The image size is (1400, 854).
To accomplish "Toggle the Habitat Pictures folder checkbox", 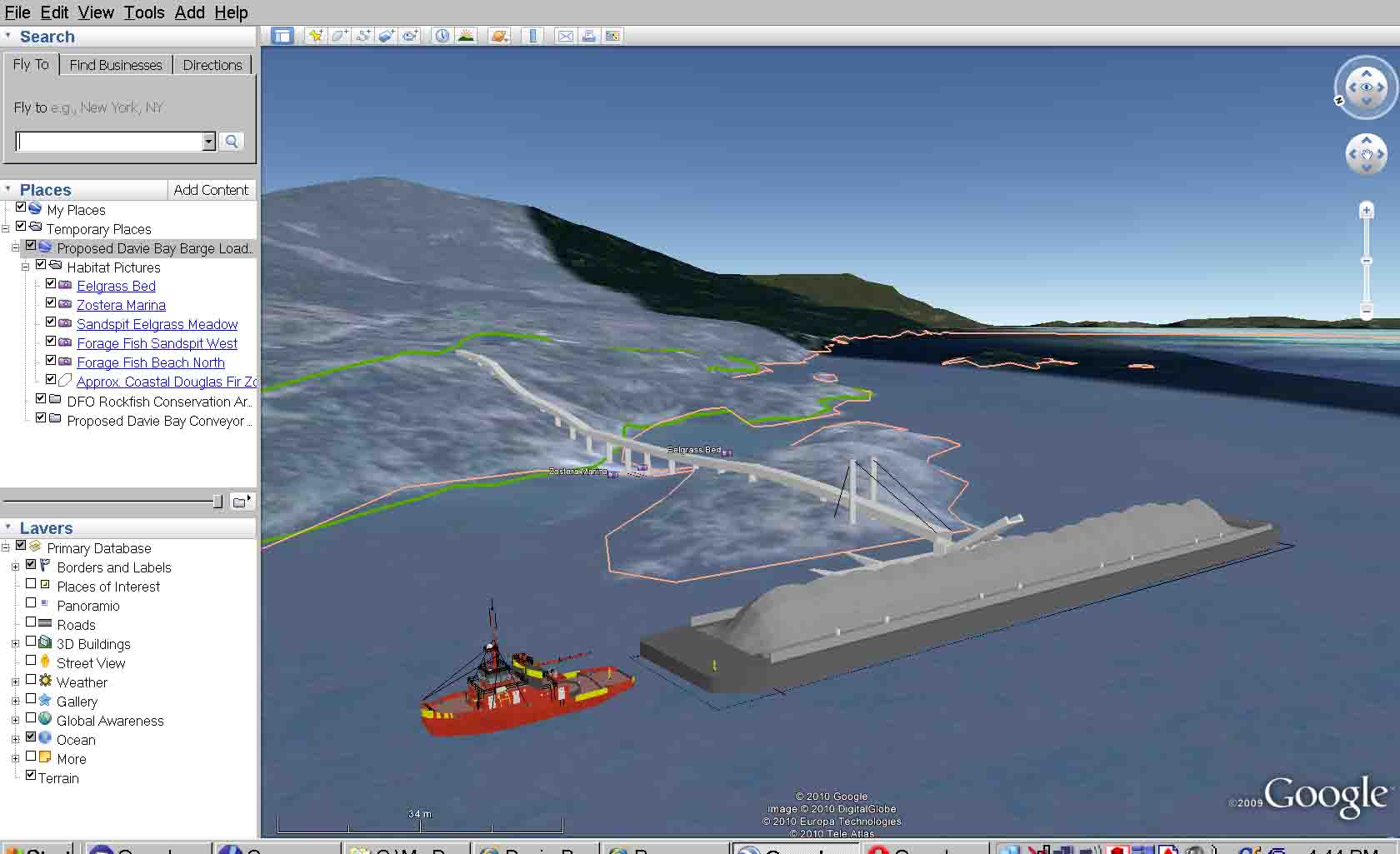I will point(41,266).
